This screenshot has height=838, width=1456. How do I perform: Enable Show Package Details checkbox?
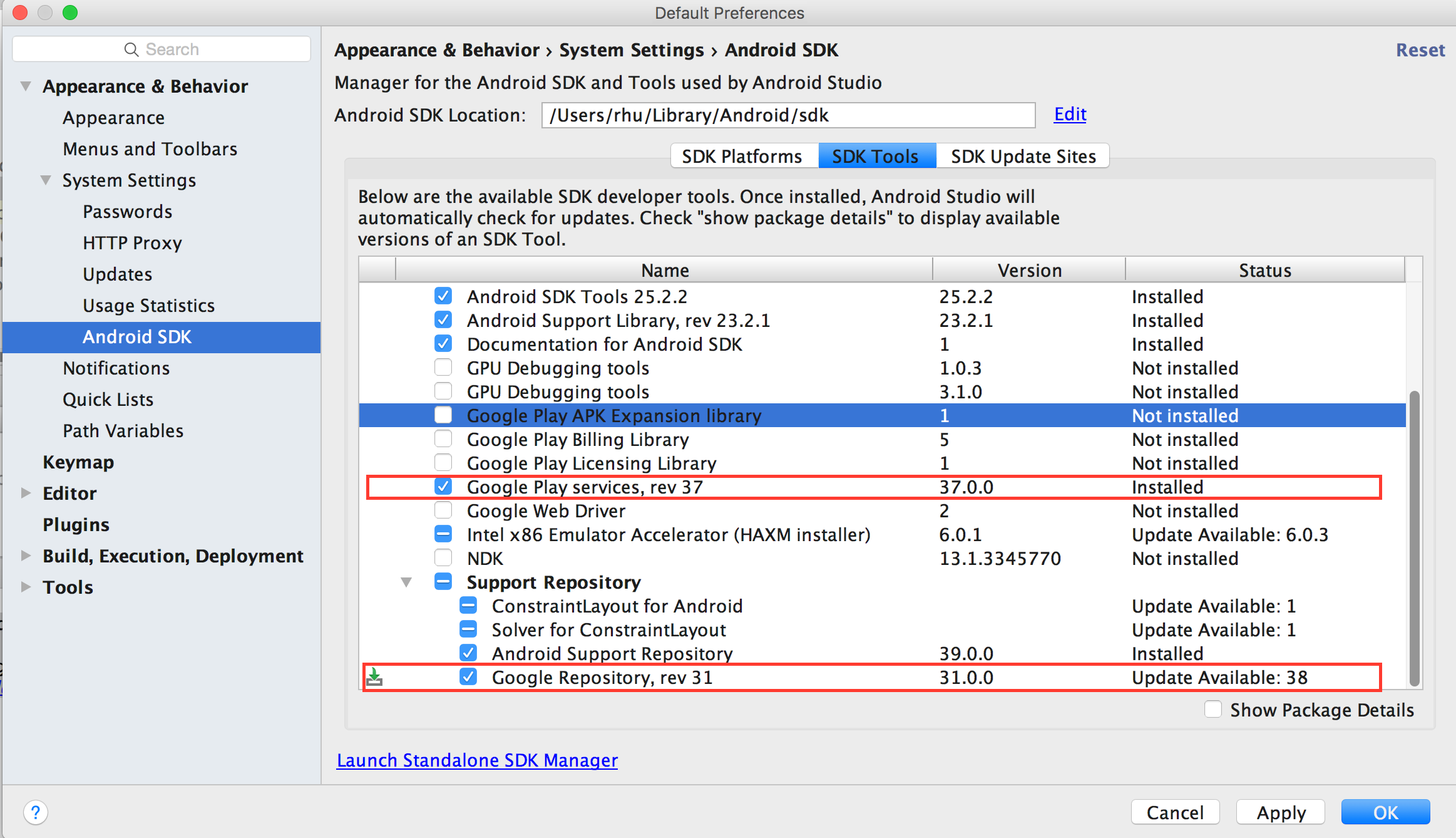coord(1213,709)
